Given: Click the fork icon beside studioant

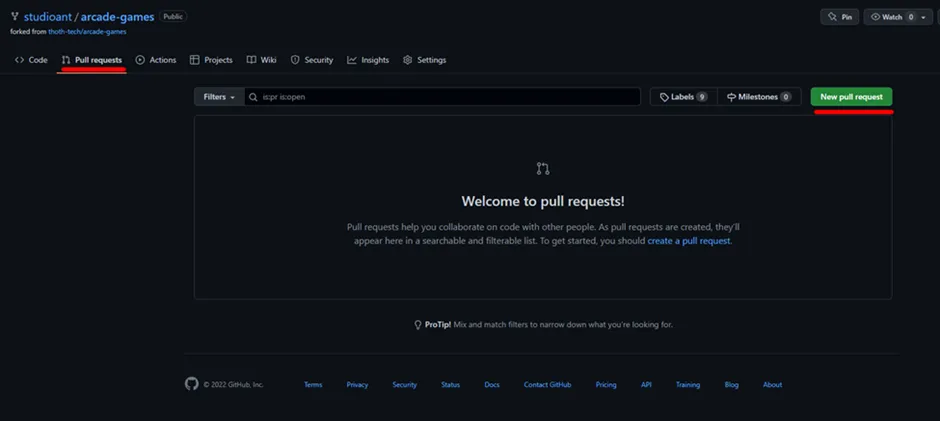Looking at the screenshot, I should (15, 17).
